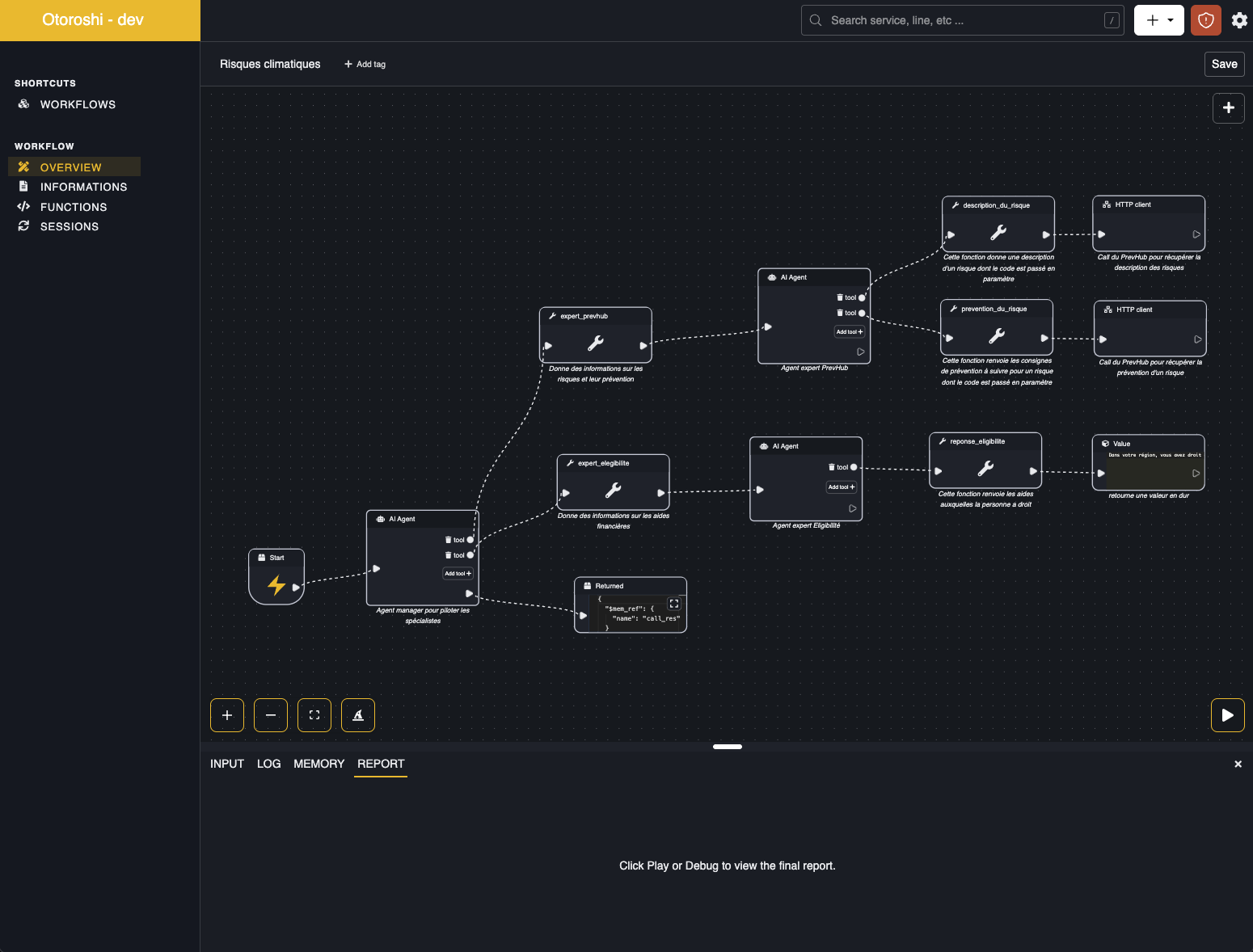Screen dimensions: 1253x952
Task: Open the white plus dropdown in the header
Action: 1159,20
